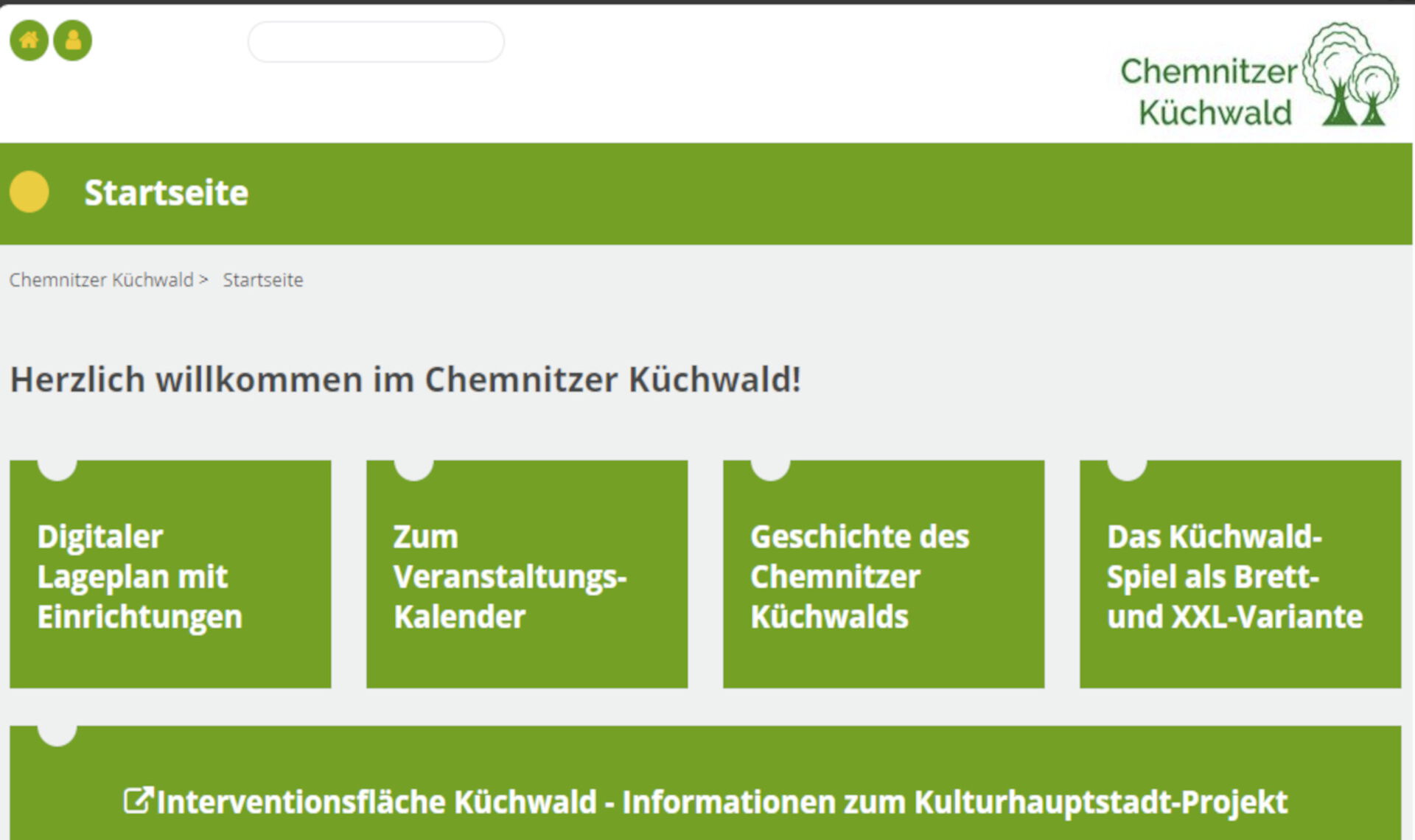
Task: Open the Zum Veranstaltungs-Kalender tile
Action: pyautogui.click(x=527, y=576)
